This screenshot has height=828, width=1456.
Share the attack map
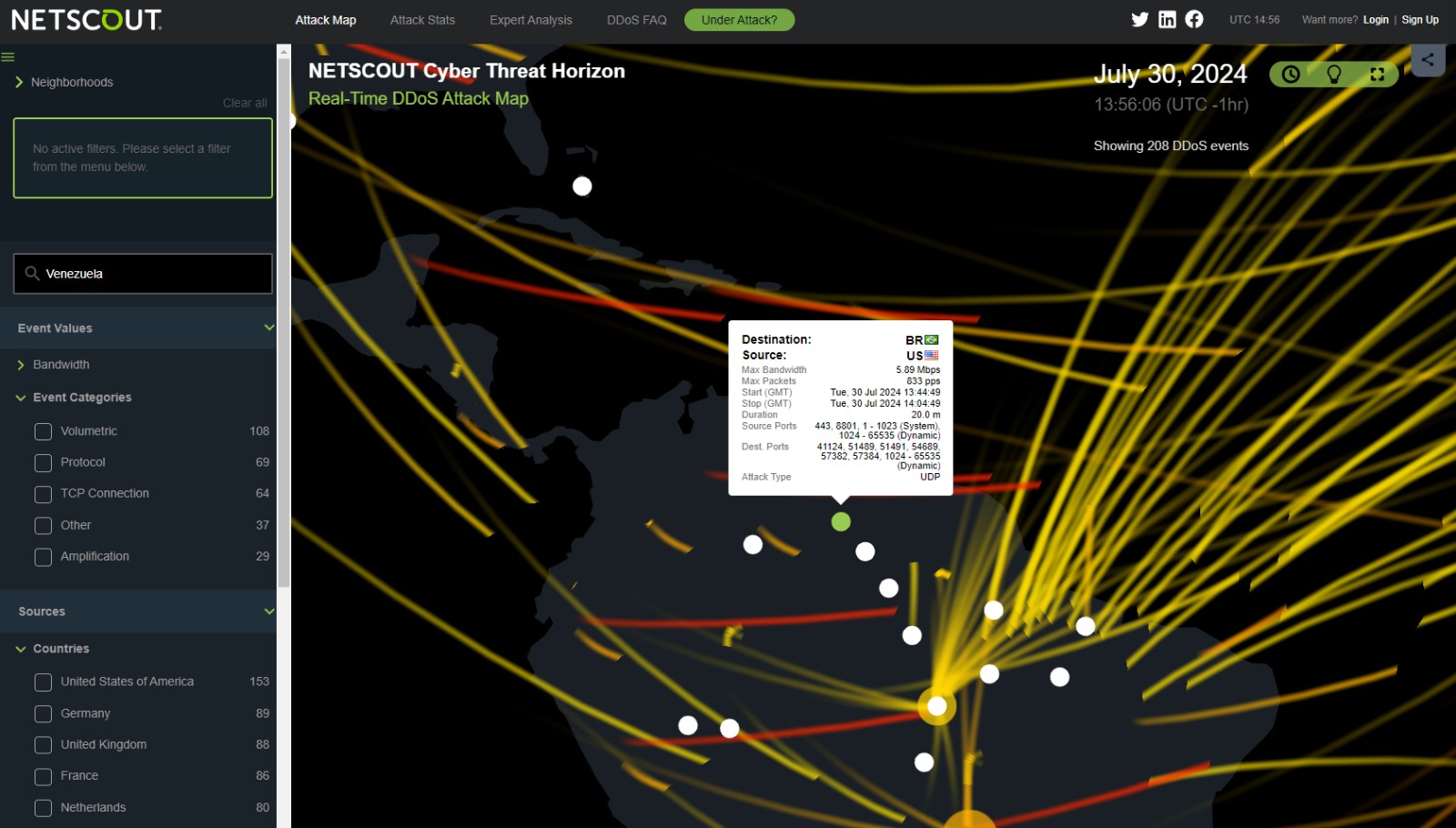(1428, 60)
